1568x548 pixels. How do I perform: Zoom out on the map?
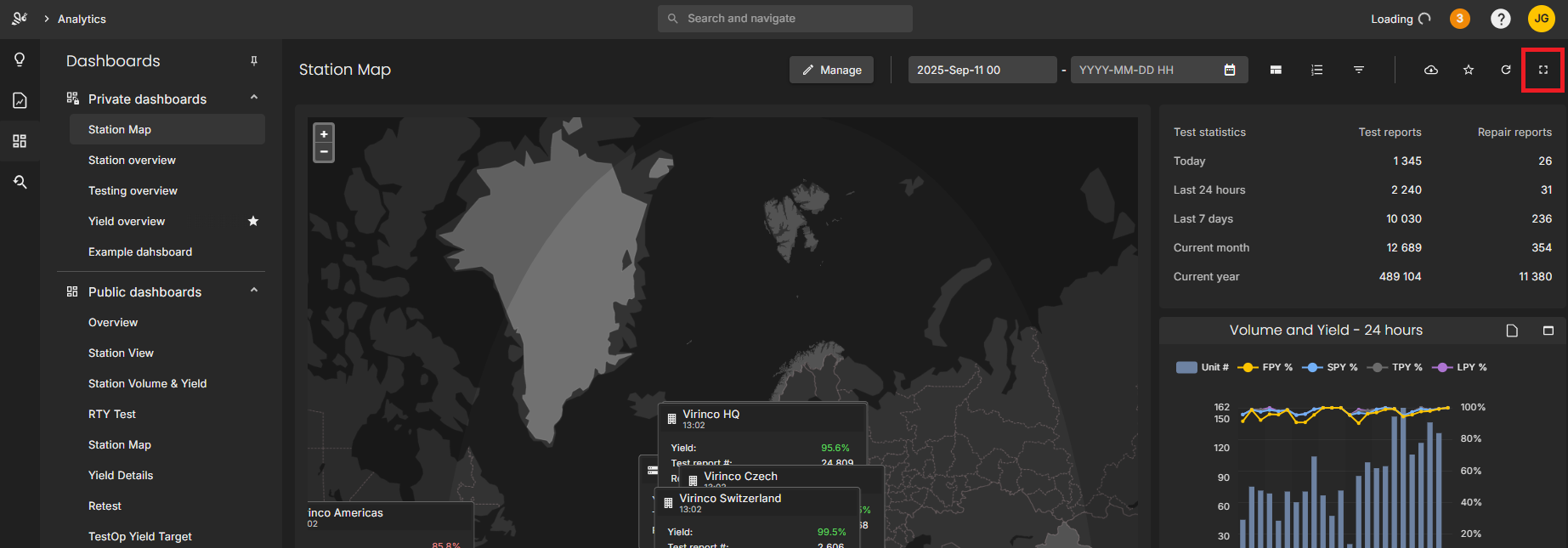click(324, 152)
